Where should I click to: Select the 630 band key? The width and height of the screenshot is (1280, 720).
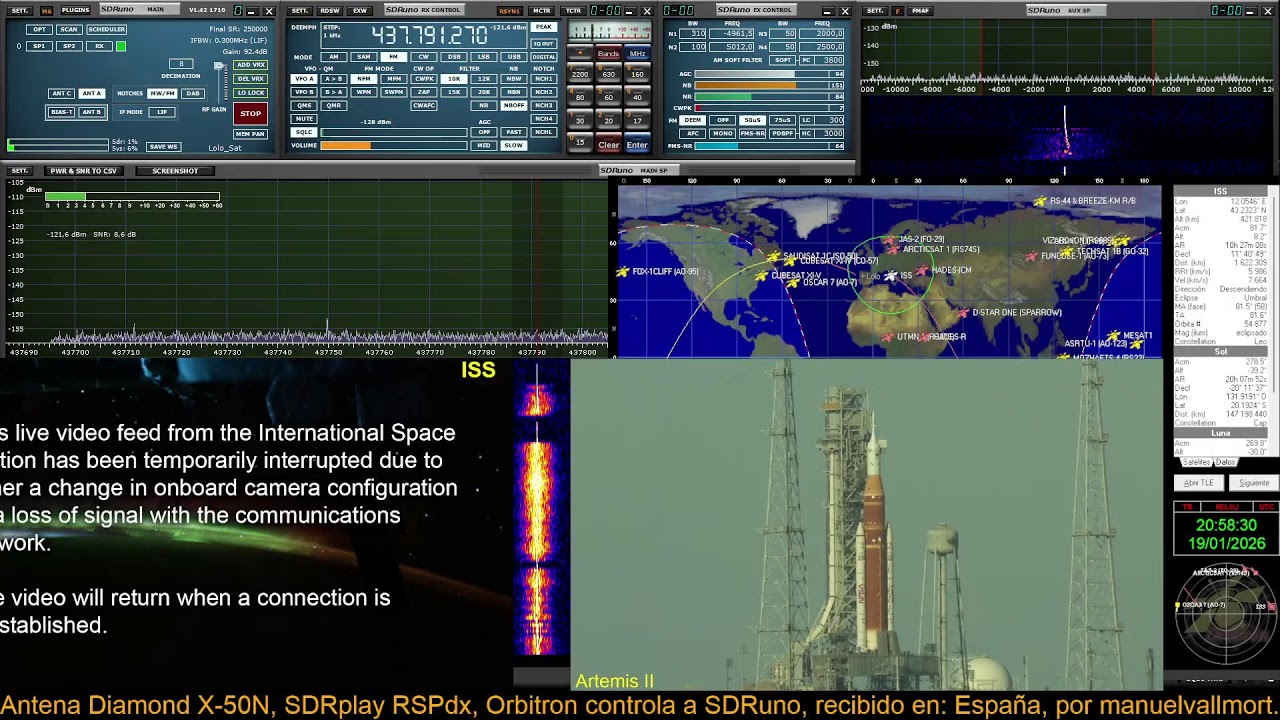click(x=608, y=73)
